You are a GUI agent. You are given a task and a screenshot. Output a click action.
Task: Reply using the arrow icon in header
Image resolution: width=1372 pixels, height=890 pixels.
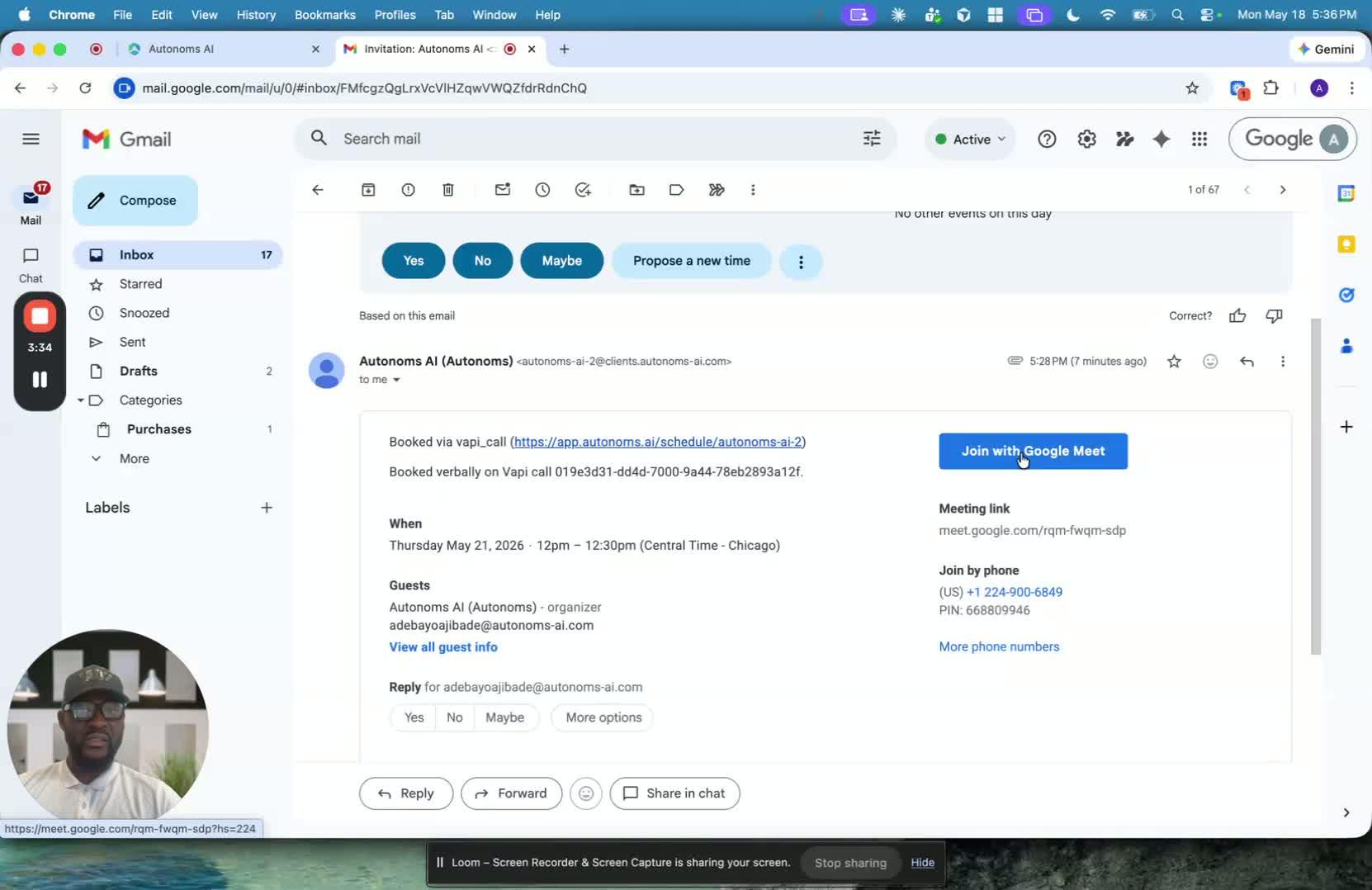coord(1247,362)
